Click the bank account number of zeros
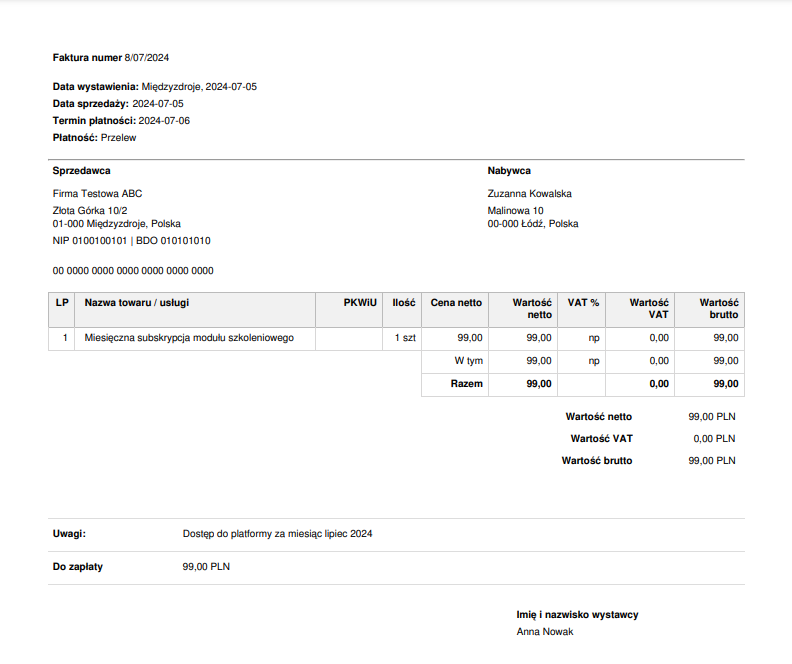Image resolution: width=792 pixels, height=664 pixels. 133,271
